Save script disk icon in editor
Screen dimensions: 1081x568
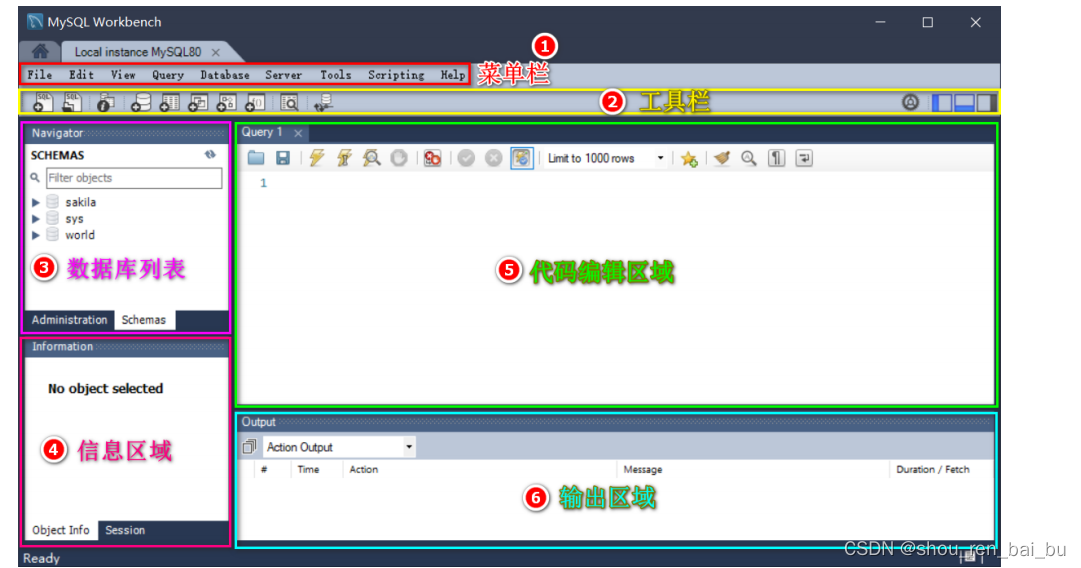[283, 158]
